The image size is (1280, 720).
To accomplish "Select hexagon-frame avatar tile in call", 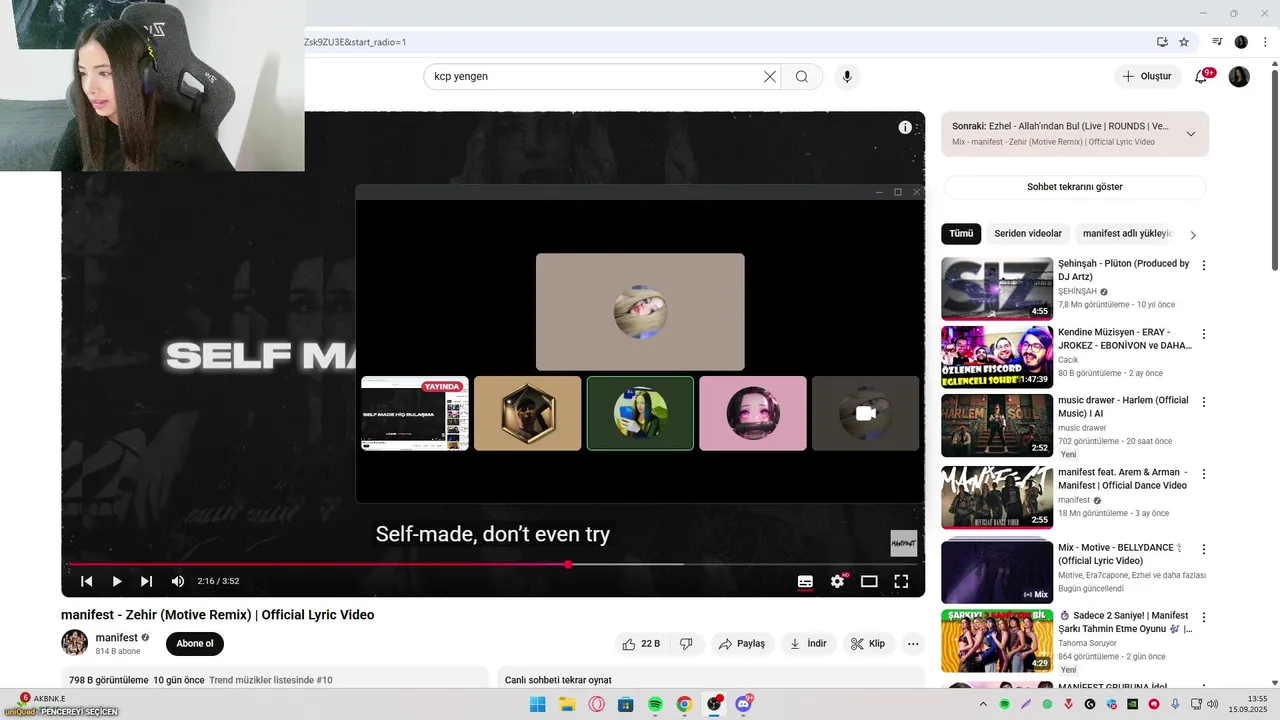I will pos(527,413).
